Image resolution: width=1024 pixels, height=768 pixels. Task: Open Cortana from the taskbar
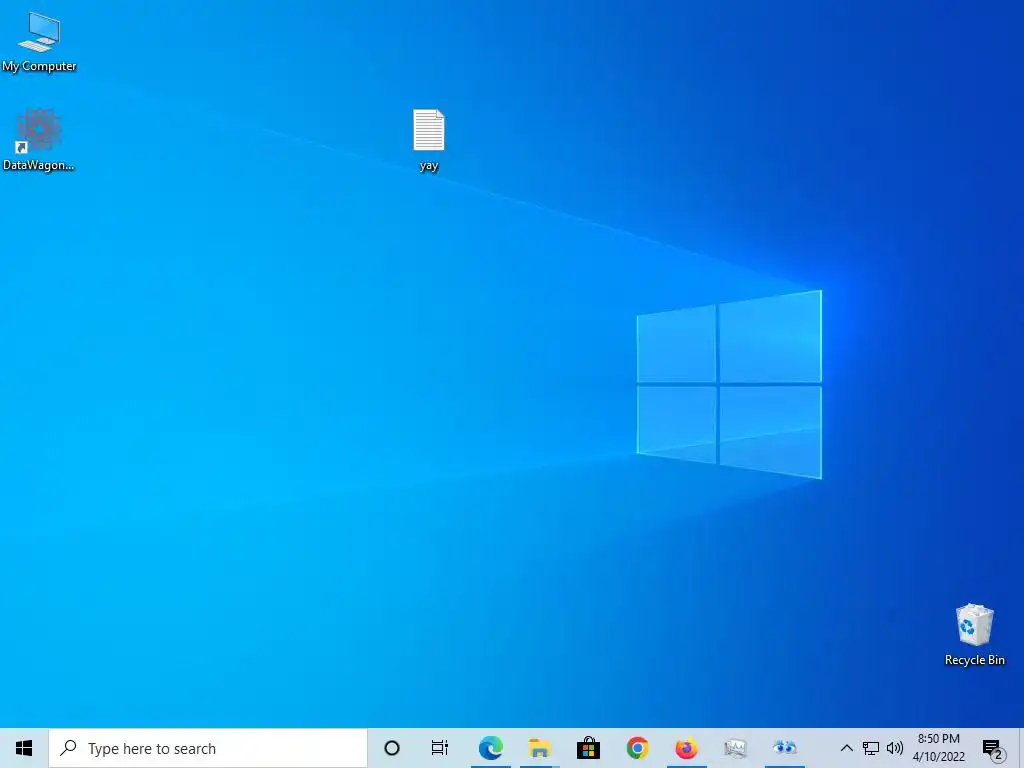(x=392, y=748)
